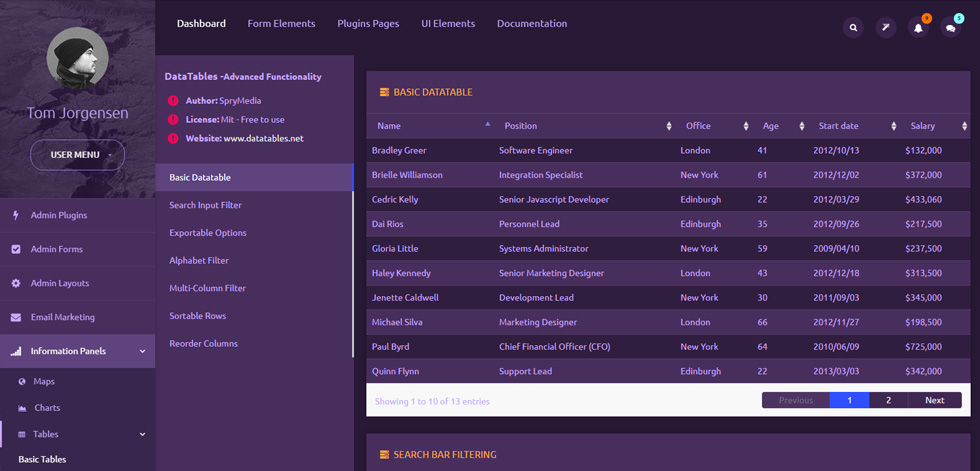The width and height of the screenshot is (980, 471).
Task: Open the search icon in top bar
Action: coord(853,27)
